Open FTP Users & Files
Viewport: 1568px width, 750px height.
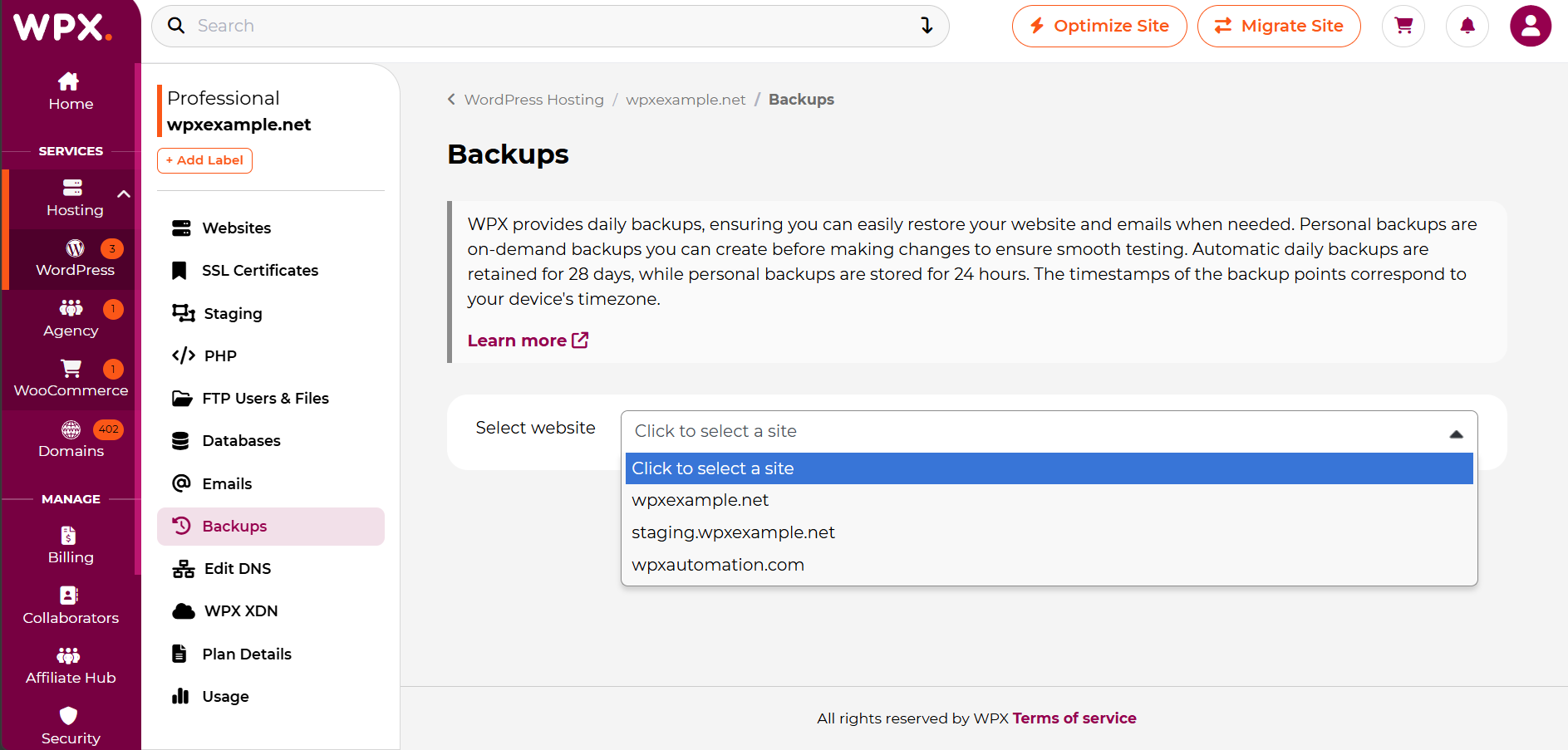271,399
